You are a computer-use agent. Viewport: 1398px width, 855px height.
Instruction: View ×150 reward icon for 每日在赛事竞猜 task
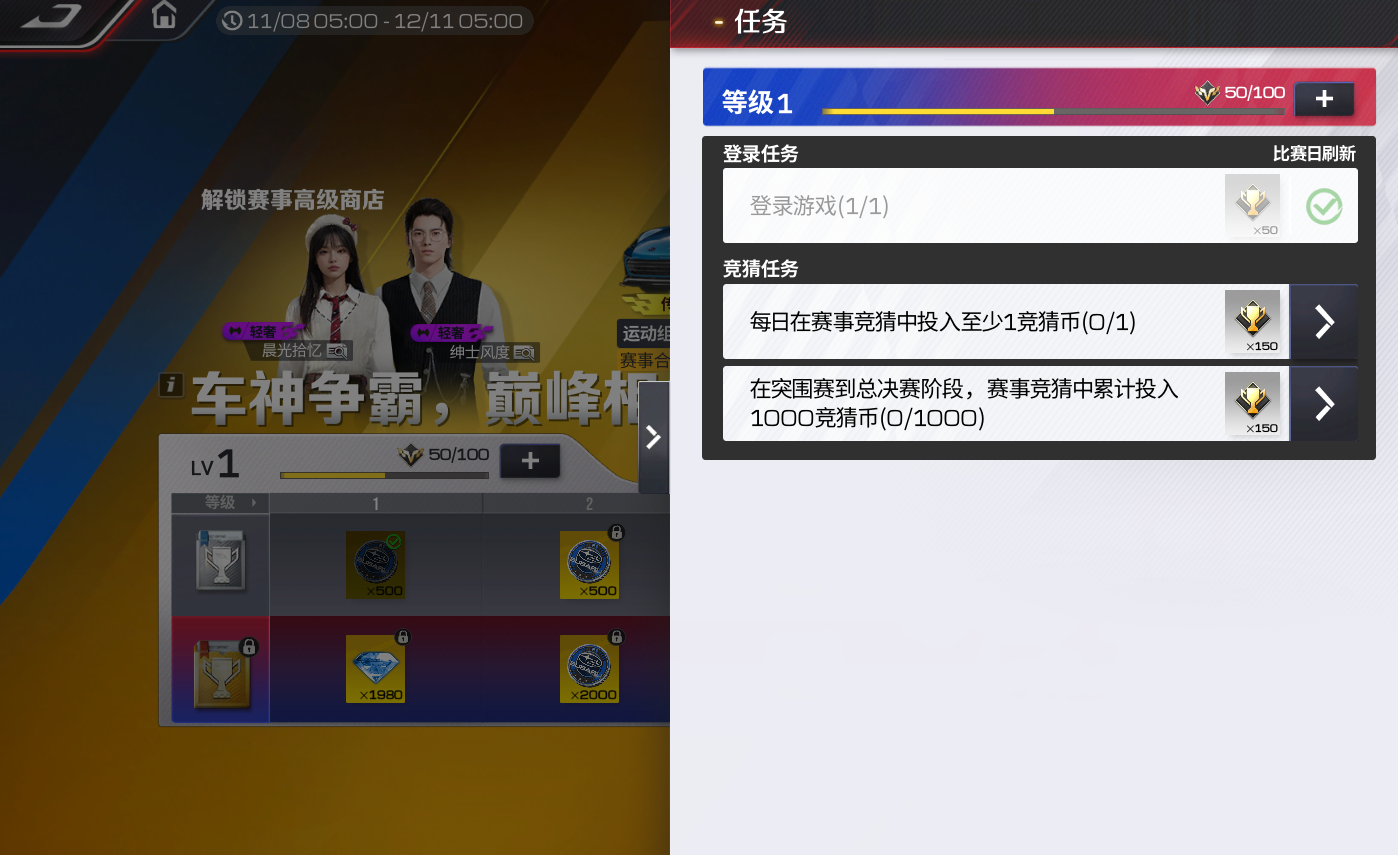tap(1252, 322)
